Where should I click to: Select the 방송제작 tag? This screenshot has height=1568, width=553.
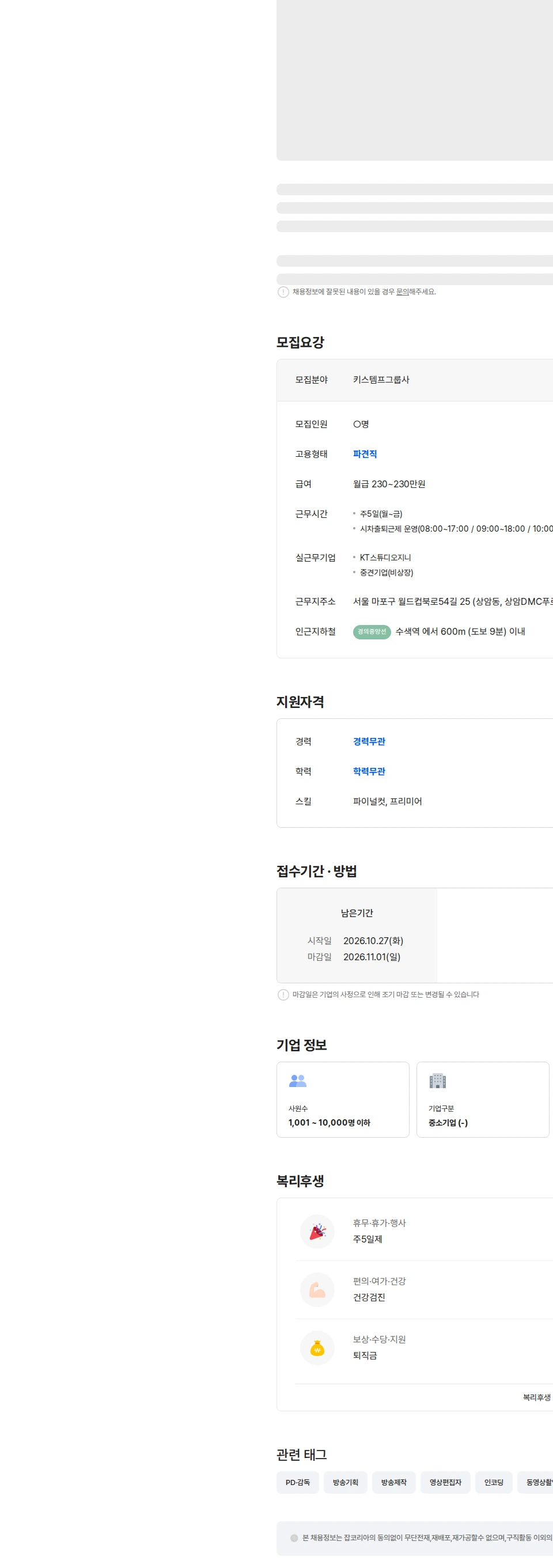click(x=393, y=1482)
